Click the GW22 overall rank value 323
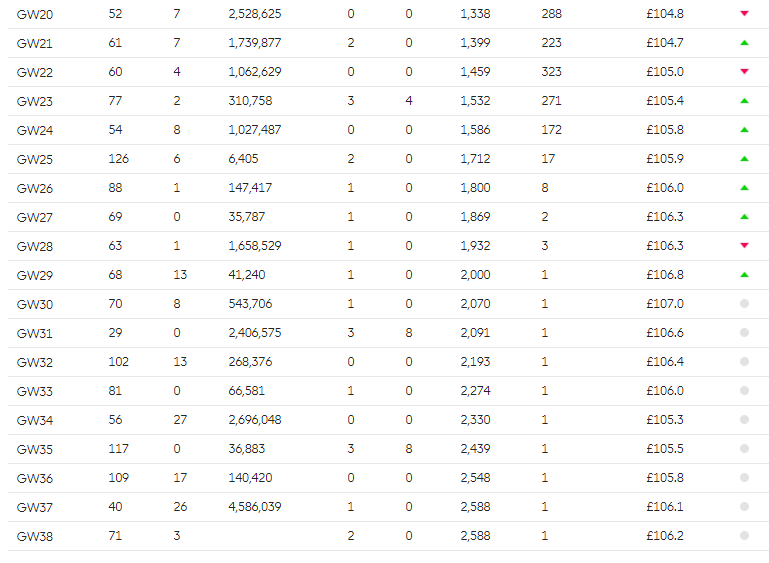The height and width of the screenshot is (563, 769). (x=551, y=72)
